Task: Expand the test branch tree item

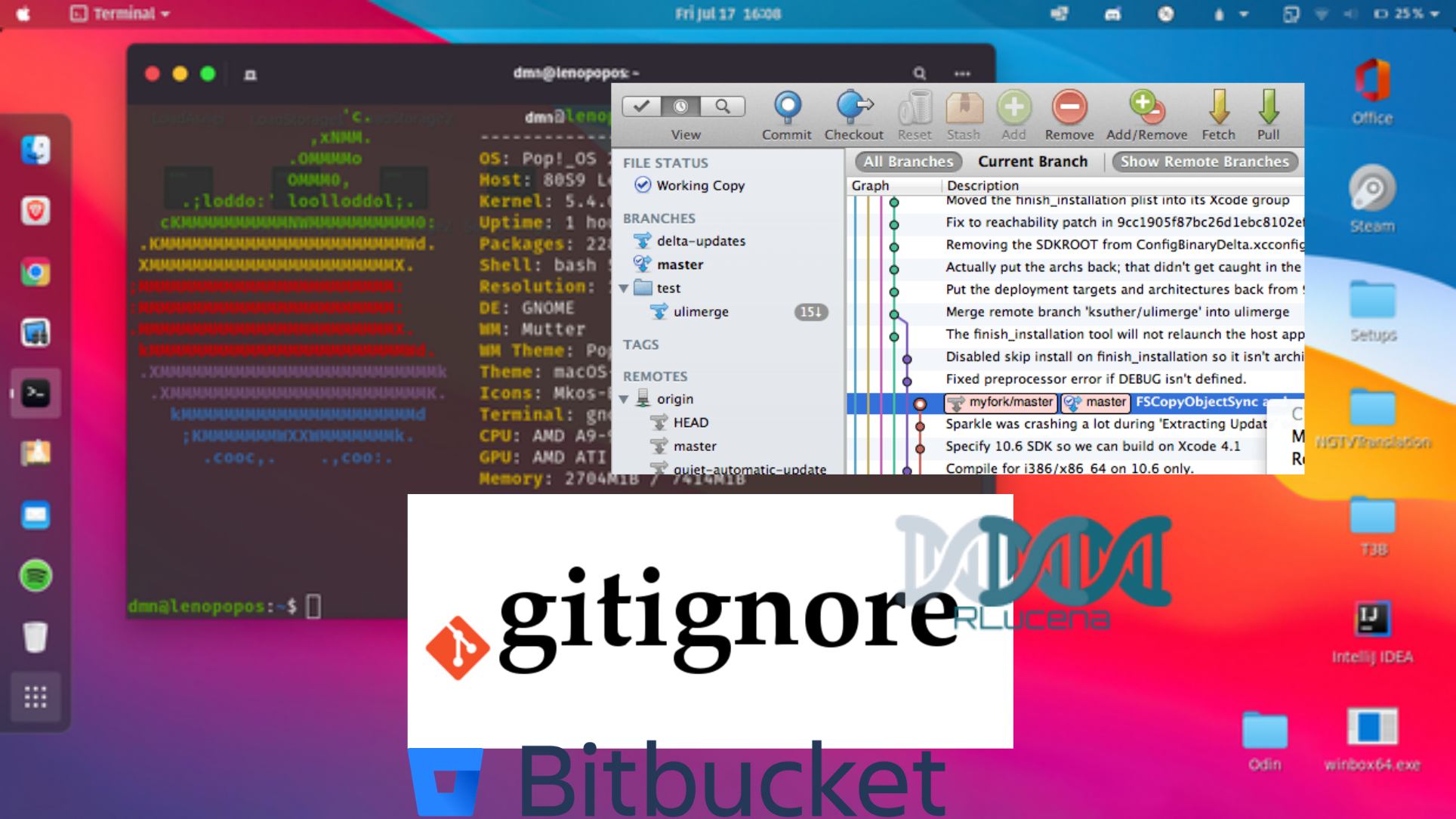Action: pyautogui.click(x=621, y=287)
